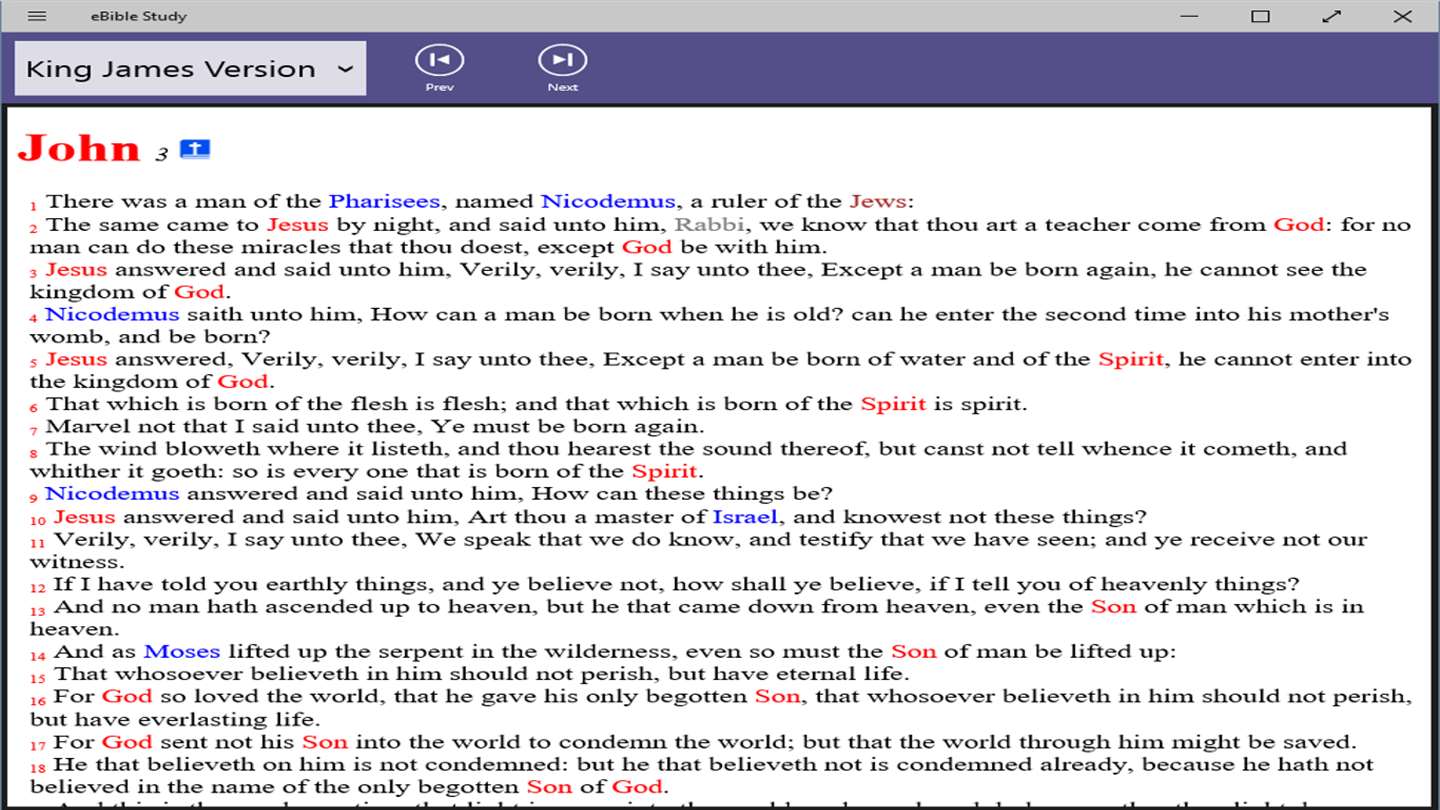Select the gray Rabbi link in verse 2
Image resolution: width=1440 pixels, height=810 pixels.
tap(711, 225)
